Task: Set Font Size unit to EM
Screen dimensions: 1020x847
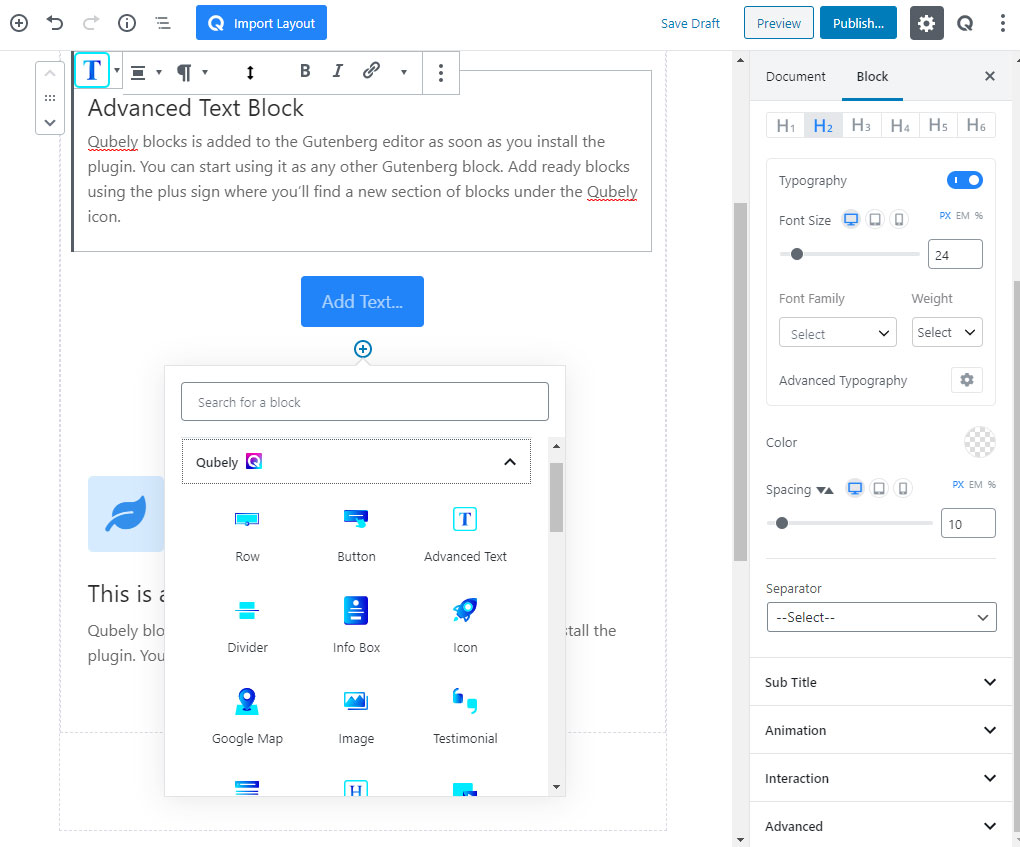Action: click(962, 215)
